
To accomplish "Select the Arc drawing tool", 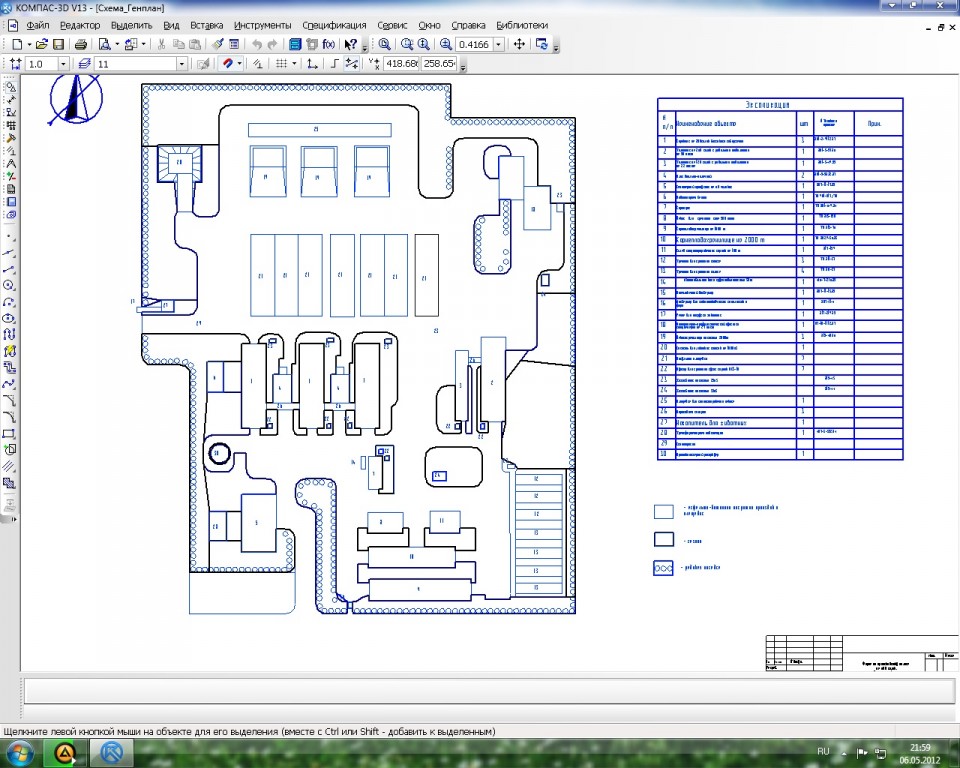I will 10,302.
